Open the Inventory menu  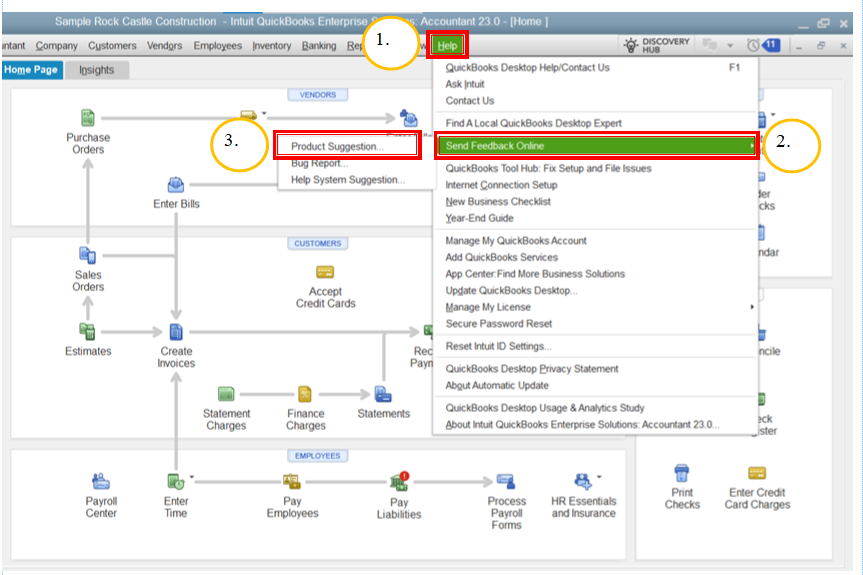(x=271, y=46)
